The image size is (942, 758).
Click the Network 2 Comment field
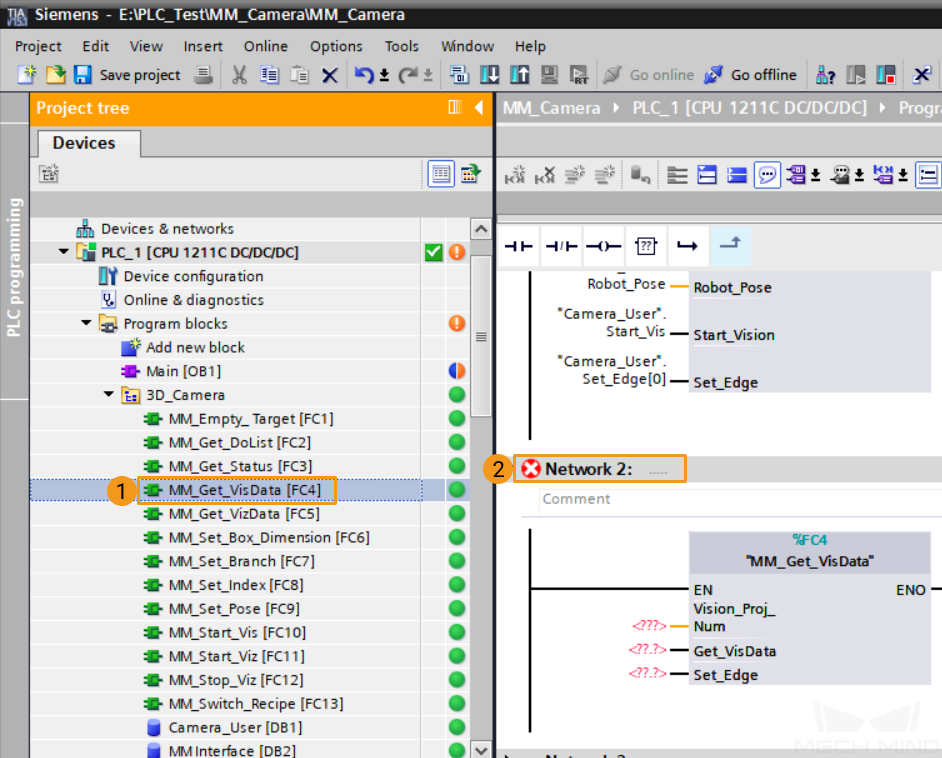point(741,499)
